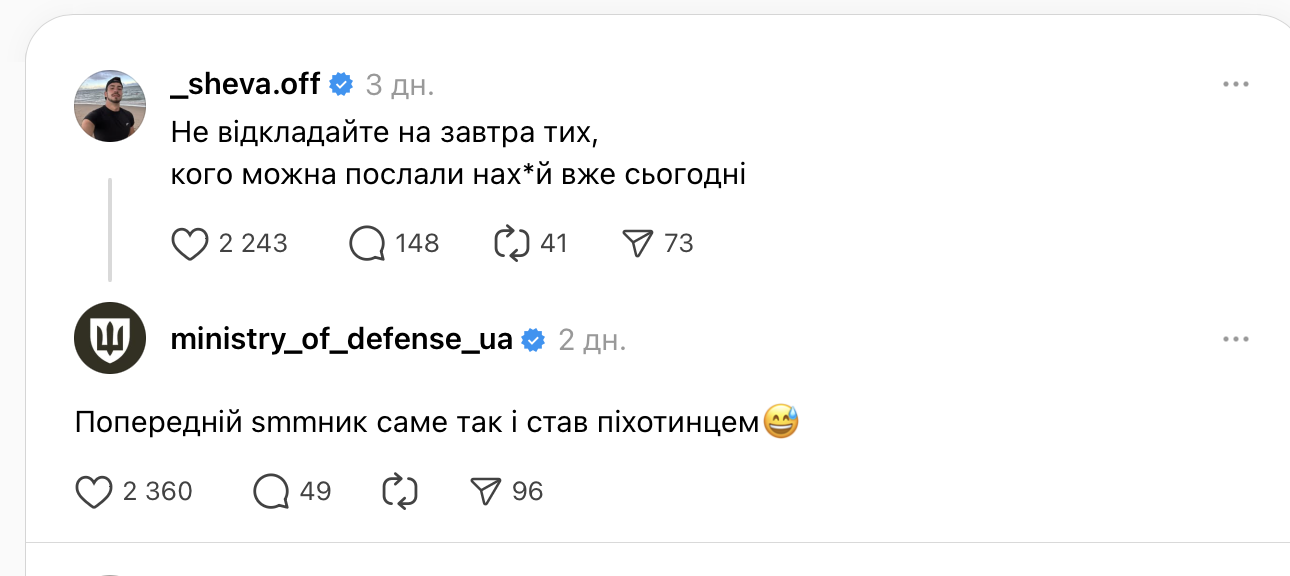The image size is (1290, 576).
Task: Like the ministry_of_defense_ua reply
Action: (x=94, y=490)
